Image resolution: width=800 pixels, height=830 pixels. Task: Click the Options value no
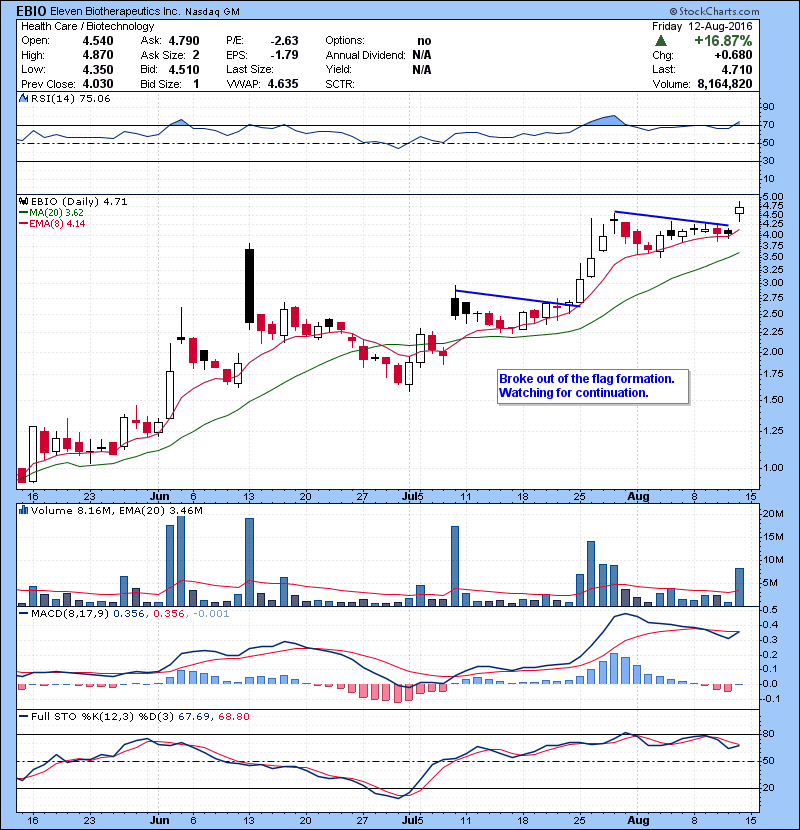[x=424, y=41]
